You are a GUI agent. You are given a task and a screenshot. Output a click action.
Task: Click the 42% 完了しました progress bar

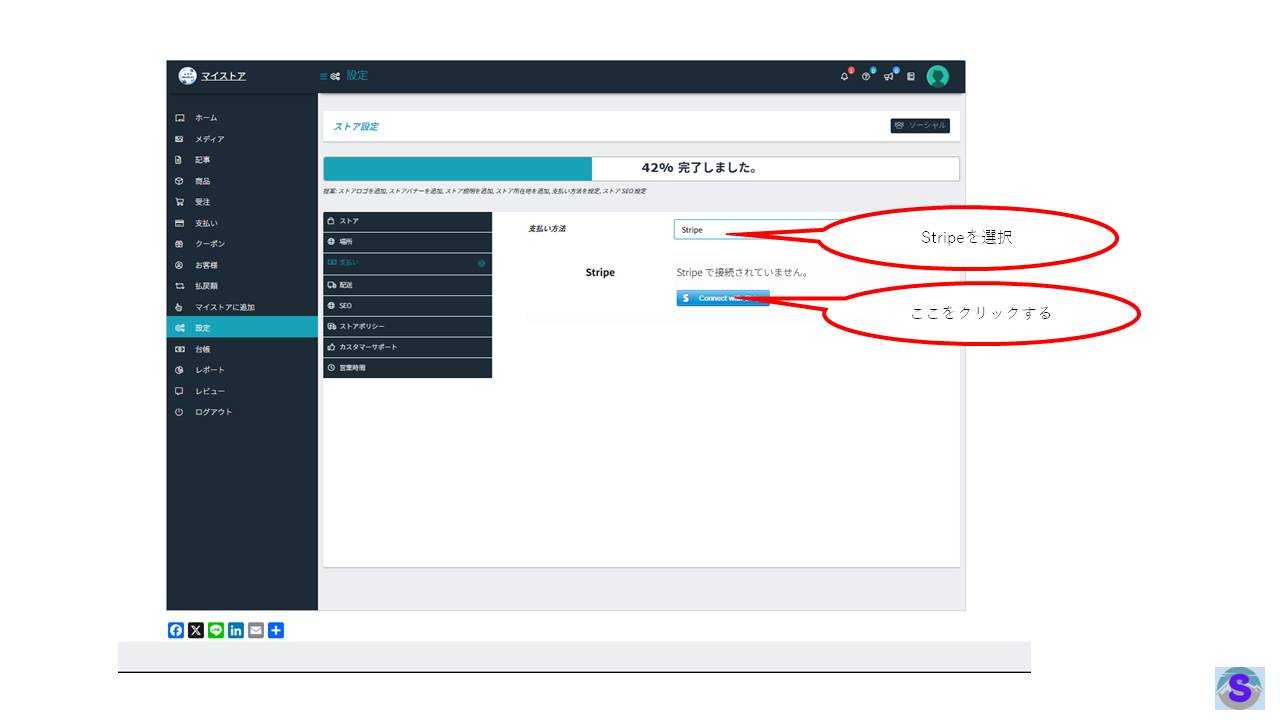click(641, 168)
